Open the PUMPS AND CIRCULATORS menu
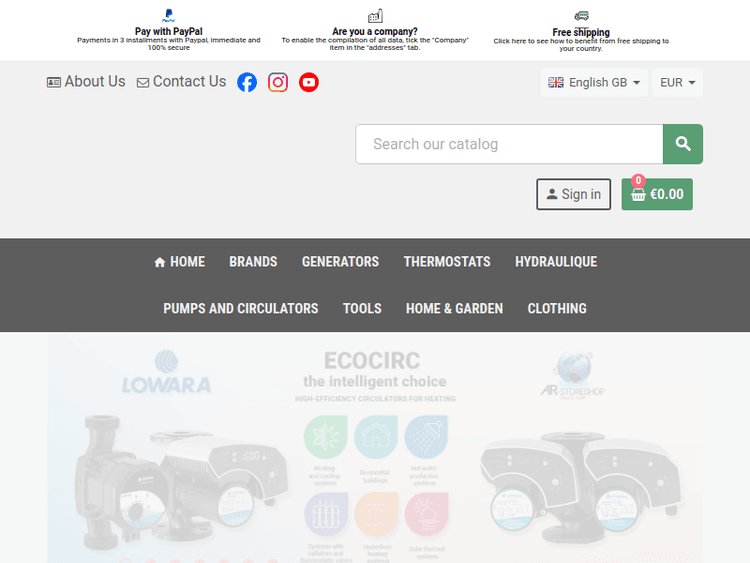This screenshot has height=563, width=750. (241, 309)
